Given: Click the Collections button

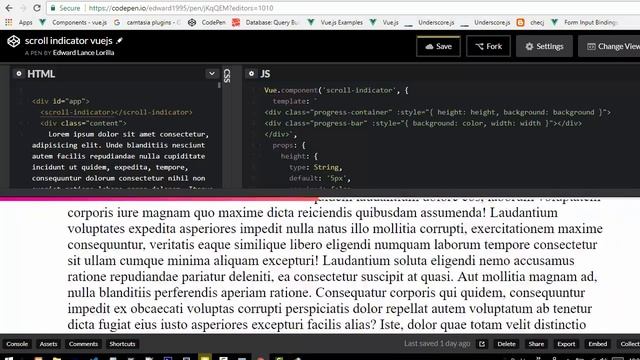Looking at the screenshot, I should [628, 344].
